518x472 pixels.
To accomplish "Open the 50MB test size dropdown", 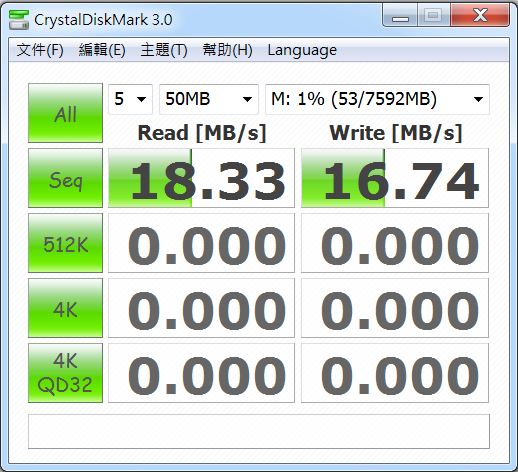I will click(x=209, y=99).
